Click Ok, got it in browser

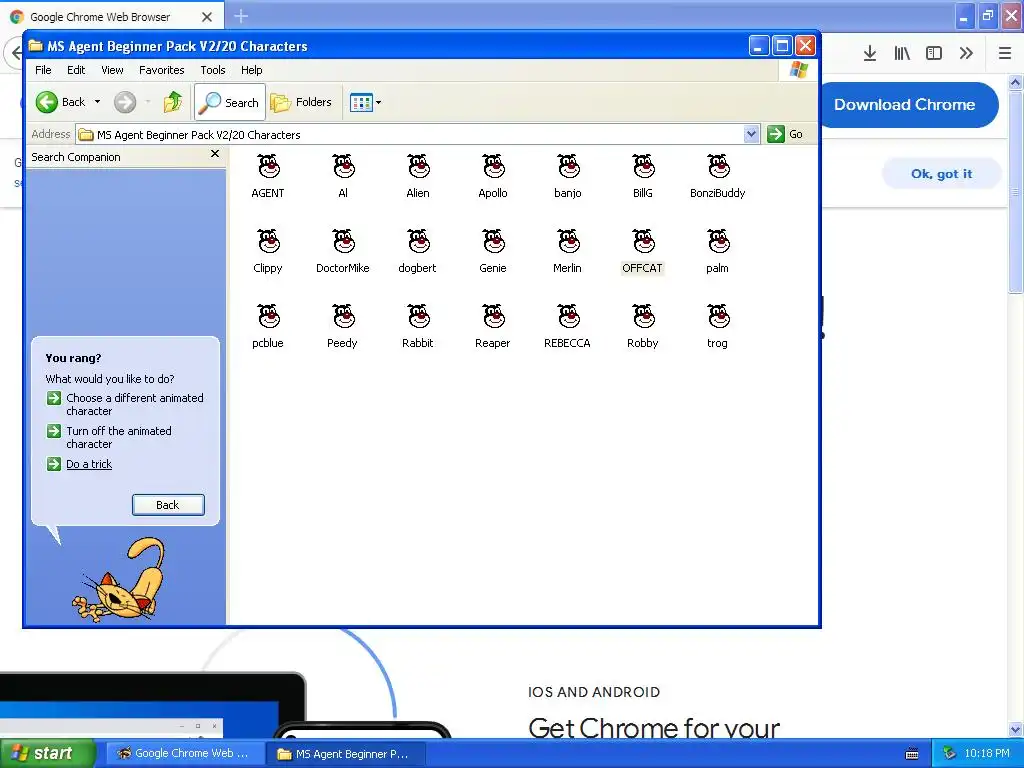(941, 174)
